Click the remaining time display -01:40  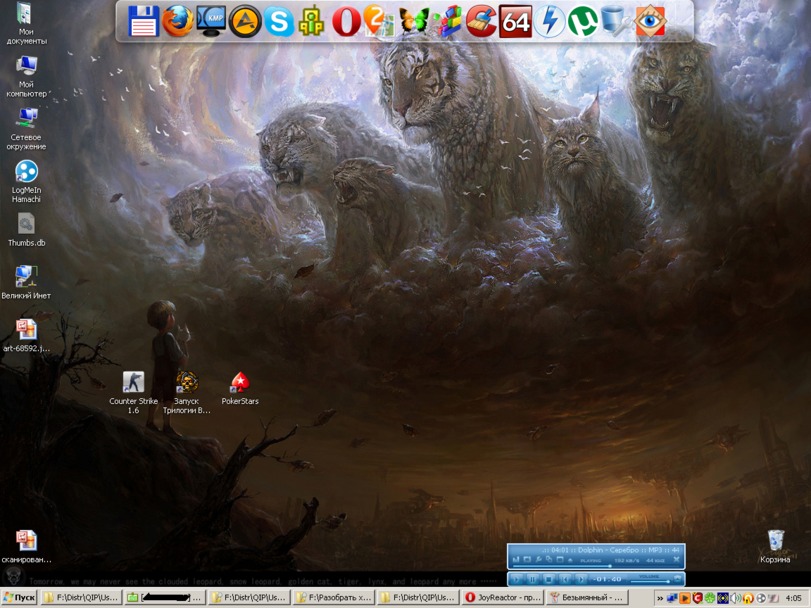607,579
